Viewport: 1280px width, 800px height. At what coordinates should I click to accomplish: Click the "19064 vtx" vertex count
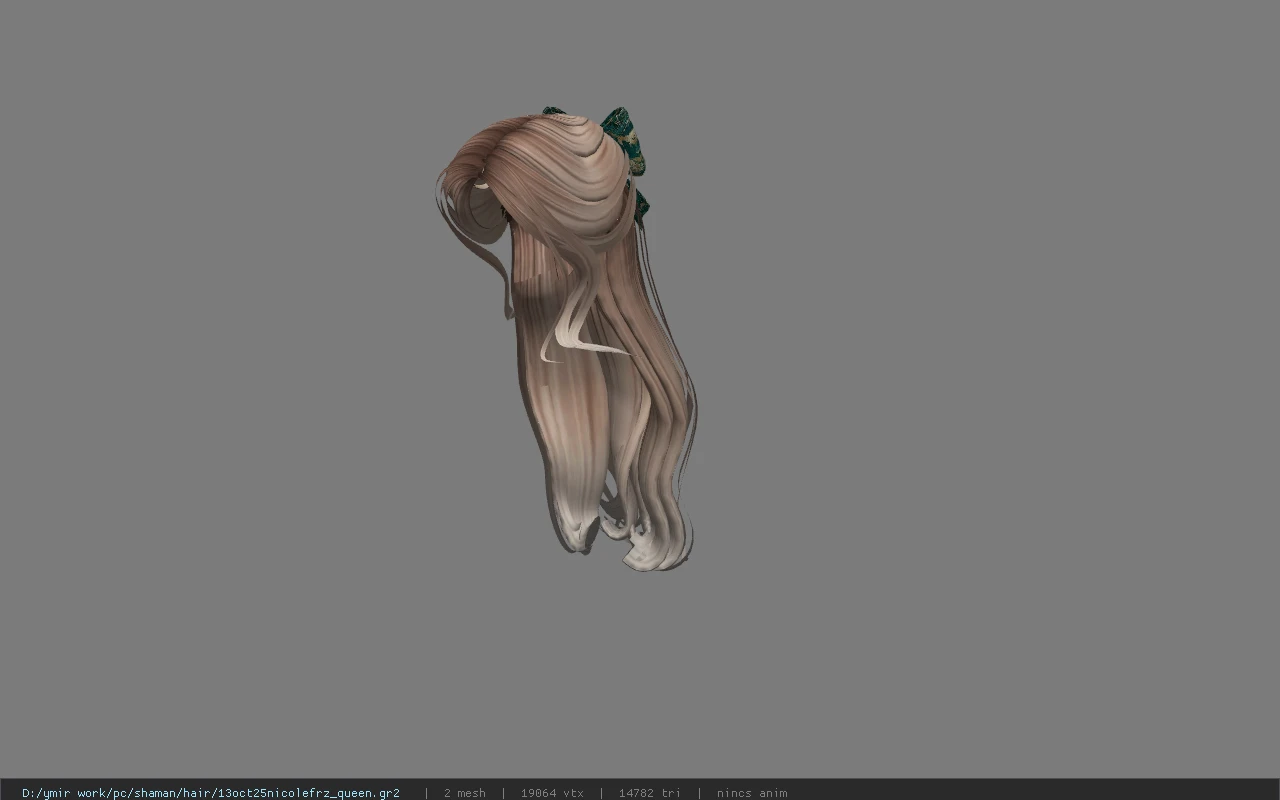pos(552,793)
